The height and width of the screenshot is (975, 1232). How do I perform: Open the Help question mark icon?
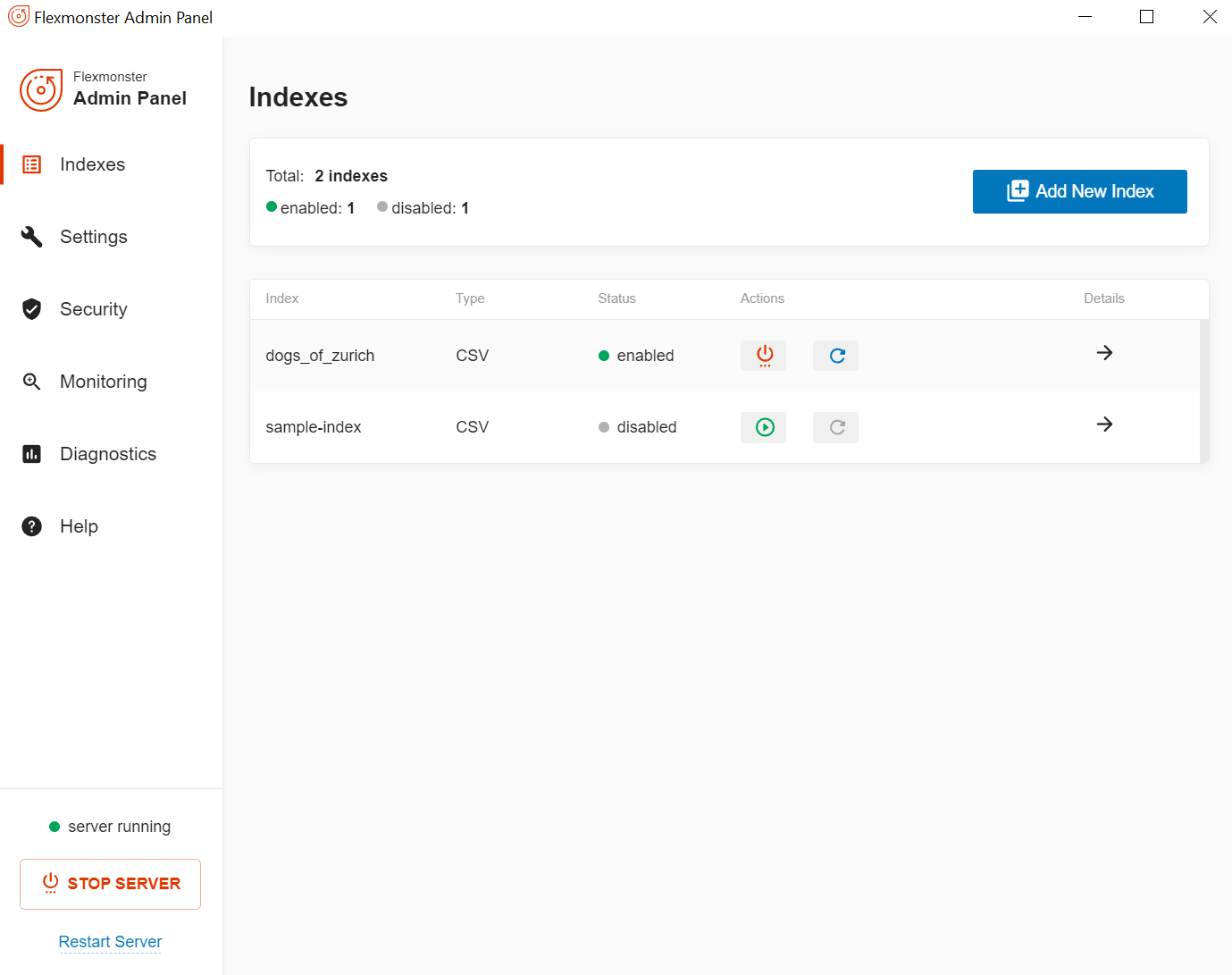pos(31,525)
